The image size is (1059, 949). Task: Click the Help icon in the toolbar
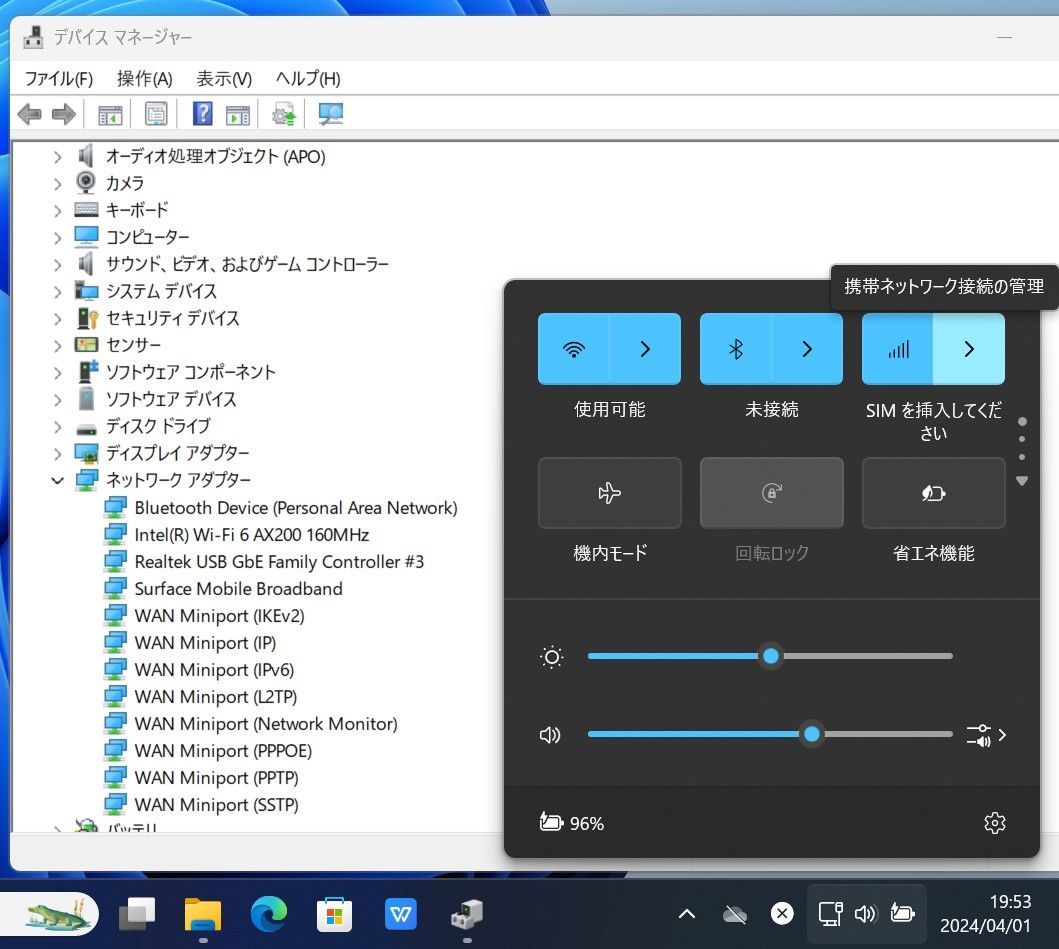[202, 115]
